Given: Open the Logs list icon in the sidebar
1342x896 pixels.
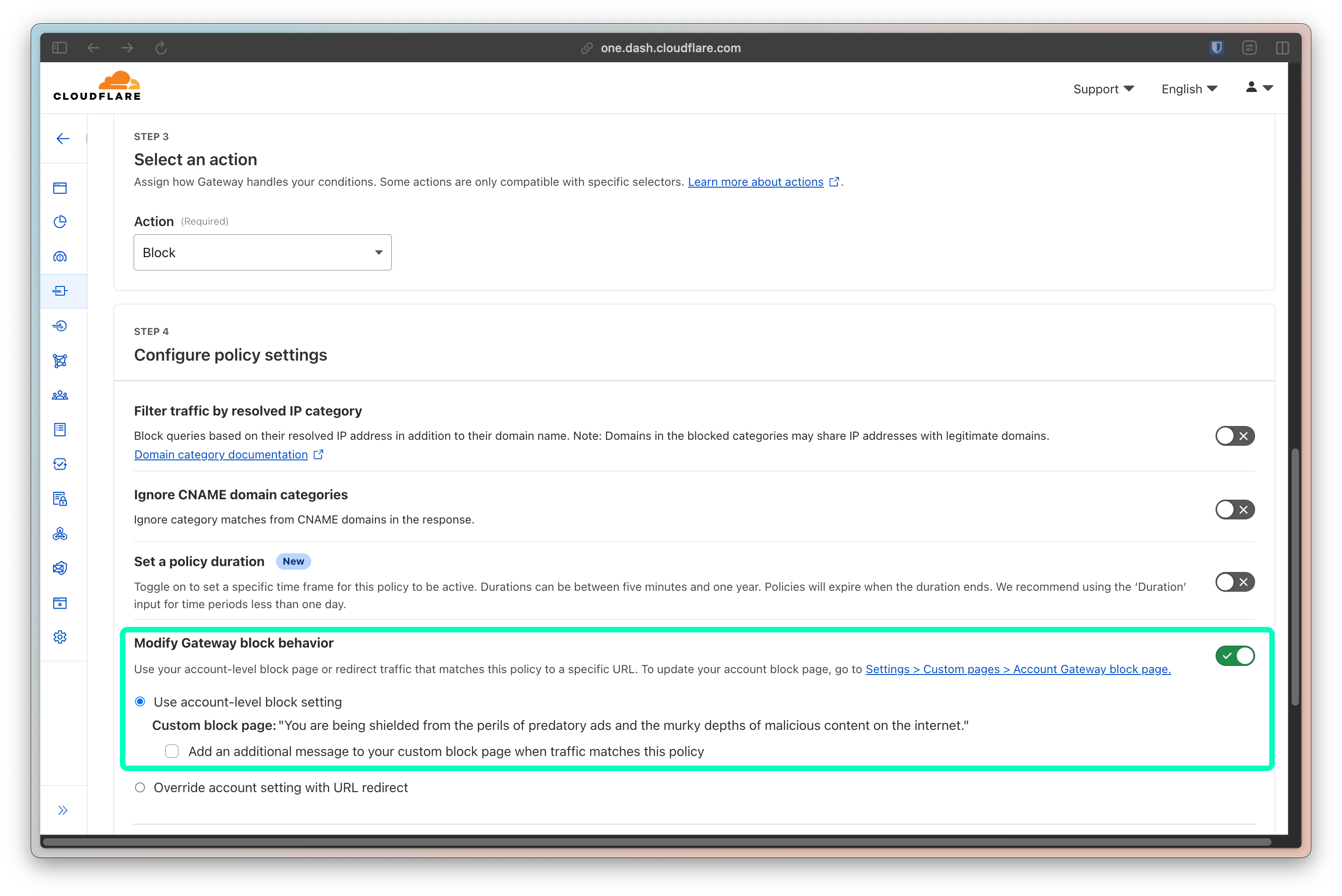Looking at the screenshot, I should pos(60,430).
